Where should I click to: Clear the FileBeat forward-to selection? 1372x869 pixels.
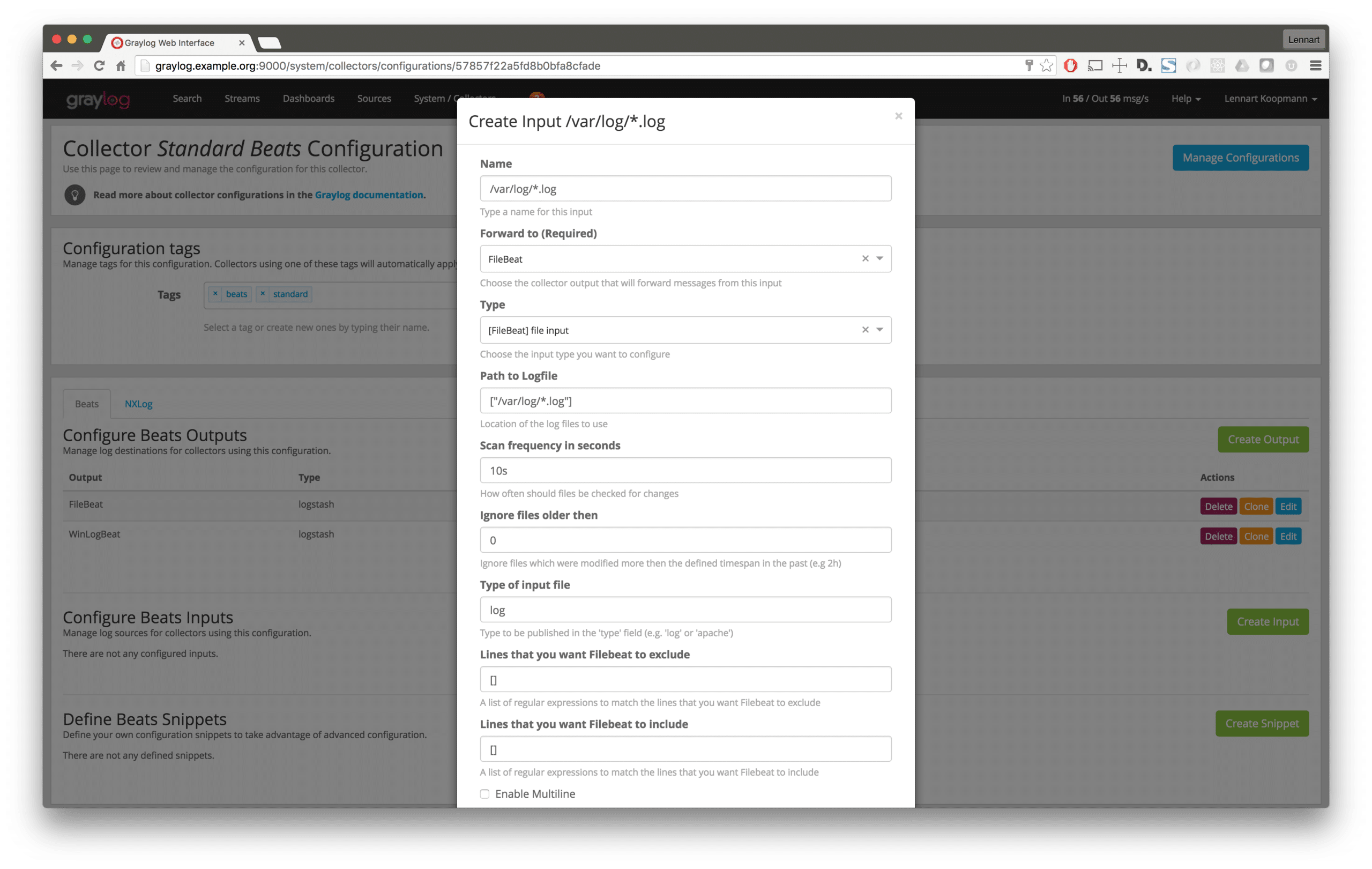point(865,259)
